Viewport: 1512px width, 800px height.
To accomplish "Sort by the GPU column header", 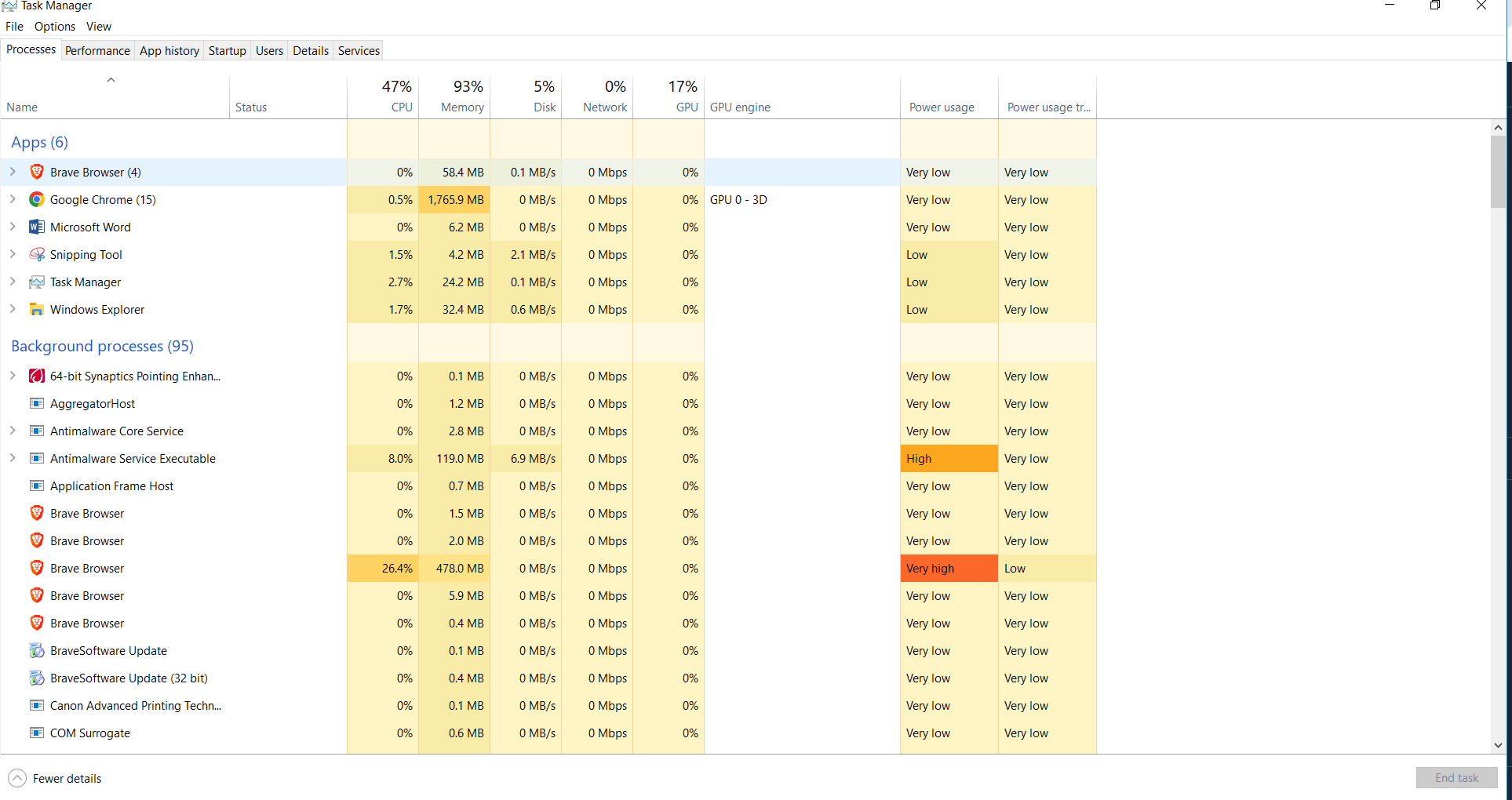I will click(669, 96).
